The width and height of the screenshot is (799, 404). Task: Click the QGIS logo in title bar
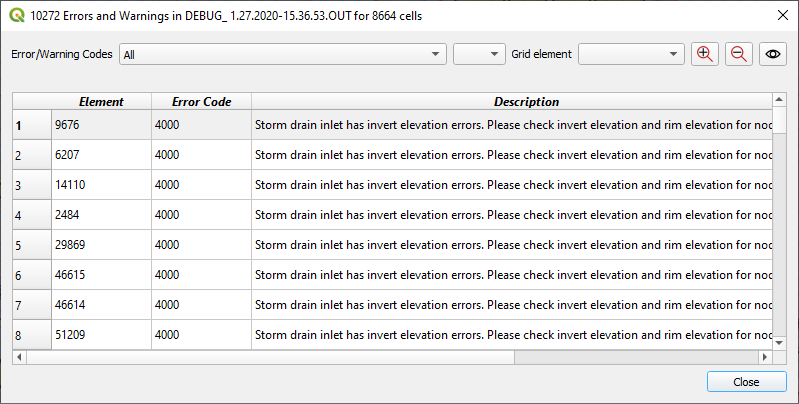[14, 14]
